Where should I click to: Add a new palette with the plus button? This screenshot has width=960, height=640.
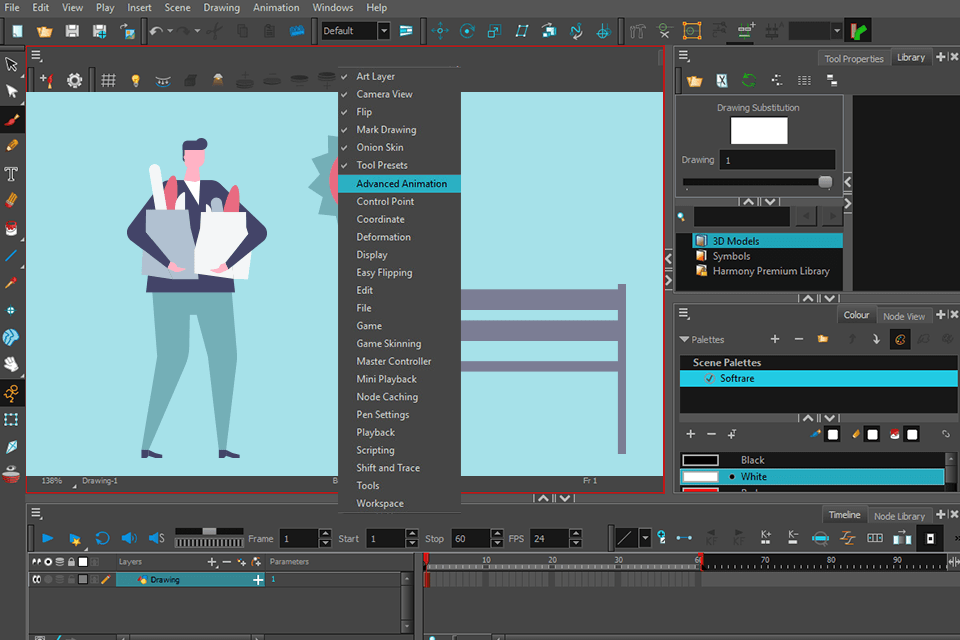tap(775, 339)
